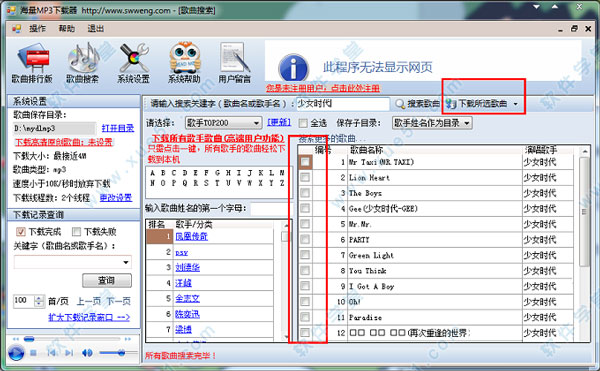Open the 歌曲搜索 song search tool
Viewport: 600px width, 371px height.
point(82,63)
